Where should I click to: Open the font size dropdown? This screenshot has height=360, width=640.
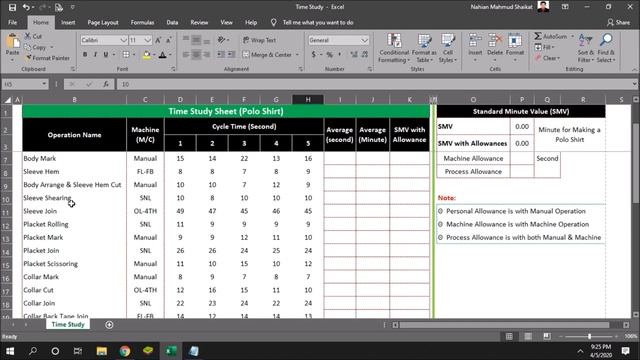click(x=148, y=40)
